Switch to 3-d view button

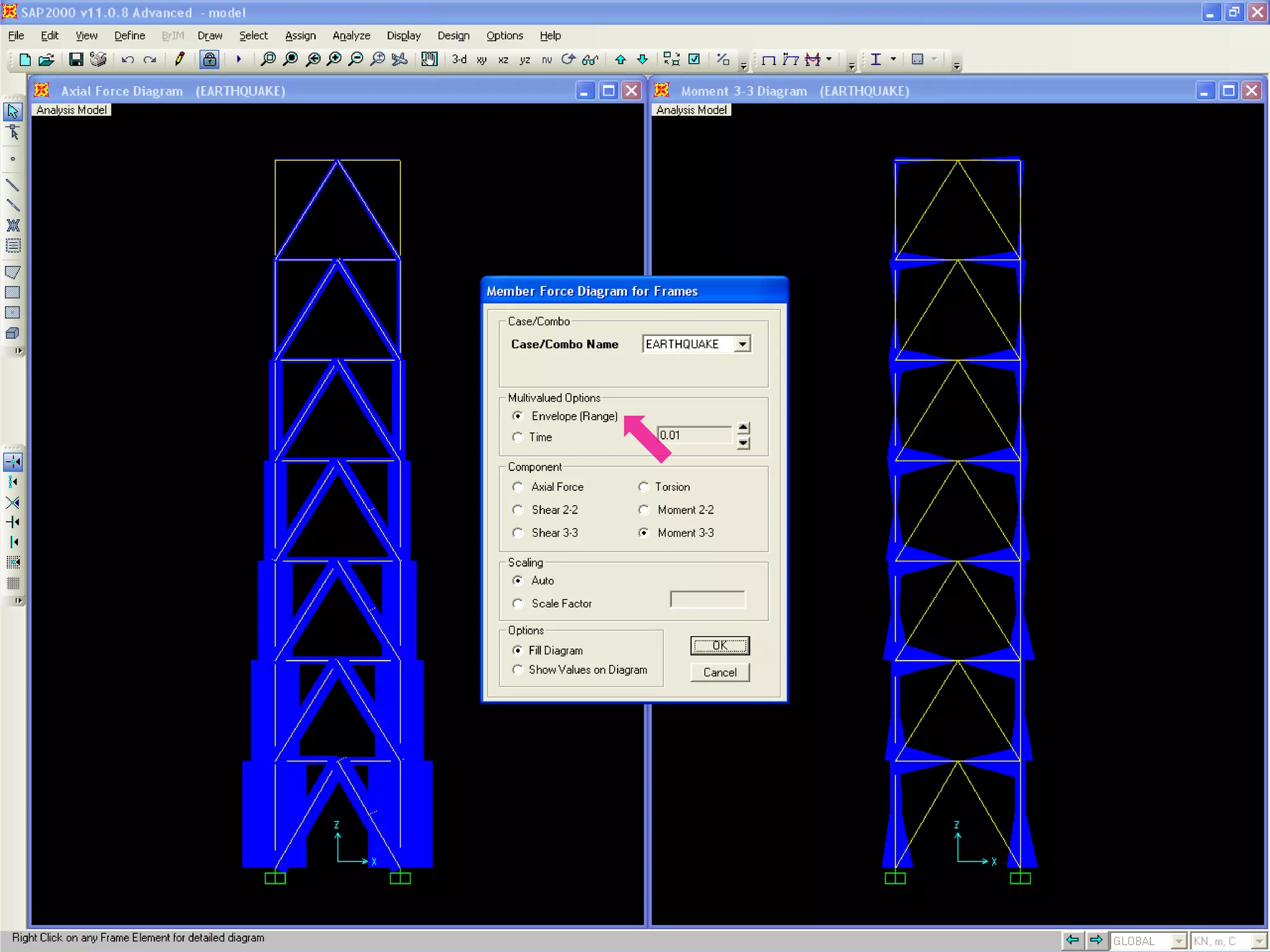pyautogui.click(x=459, y=59)
